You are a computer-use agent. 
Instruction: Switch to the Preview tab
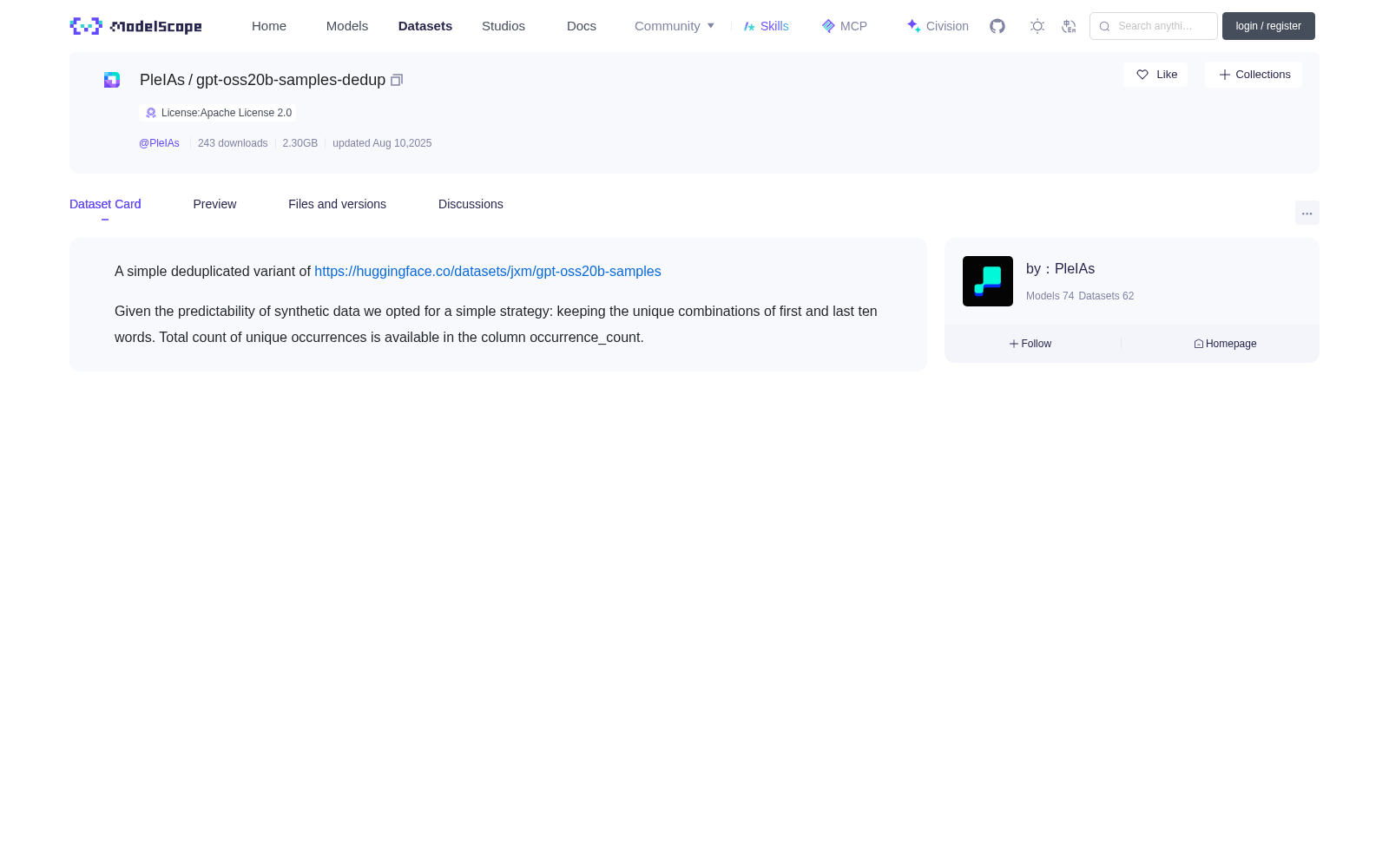(x=214, y=204)
